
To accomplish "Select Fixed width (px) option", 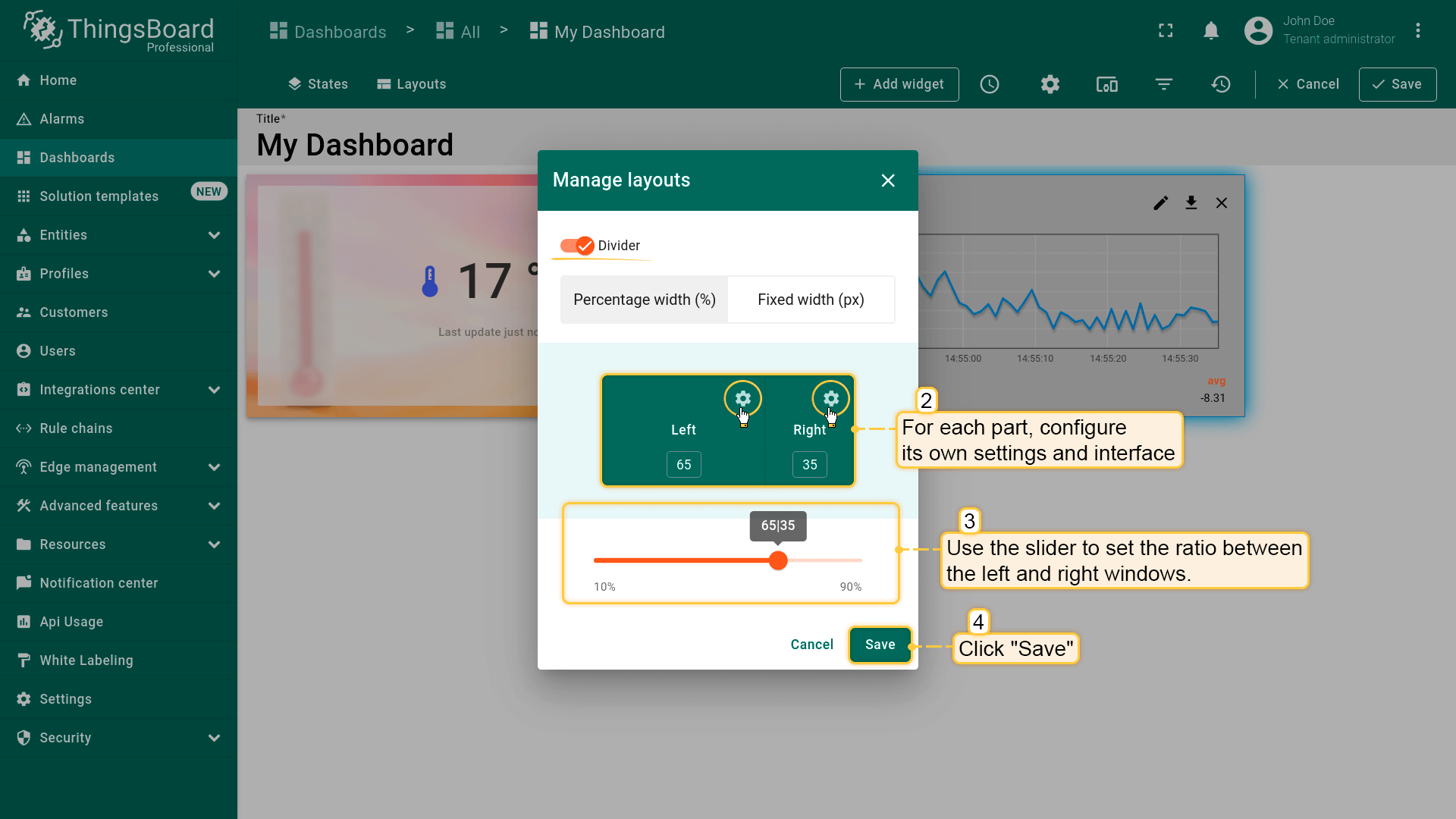I will (811, 300).
